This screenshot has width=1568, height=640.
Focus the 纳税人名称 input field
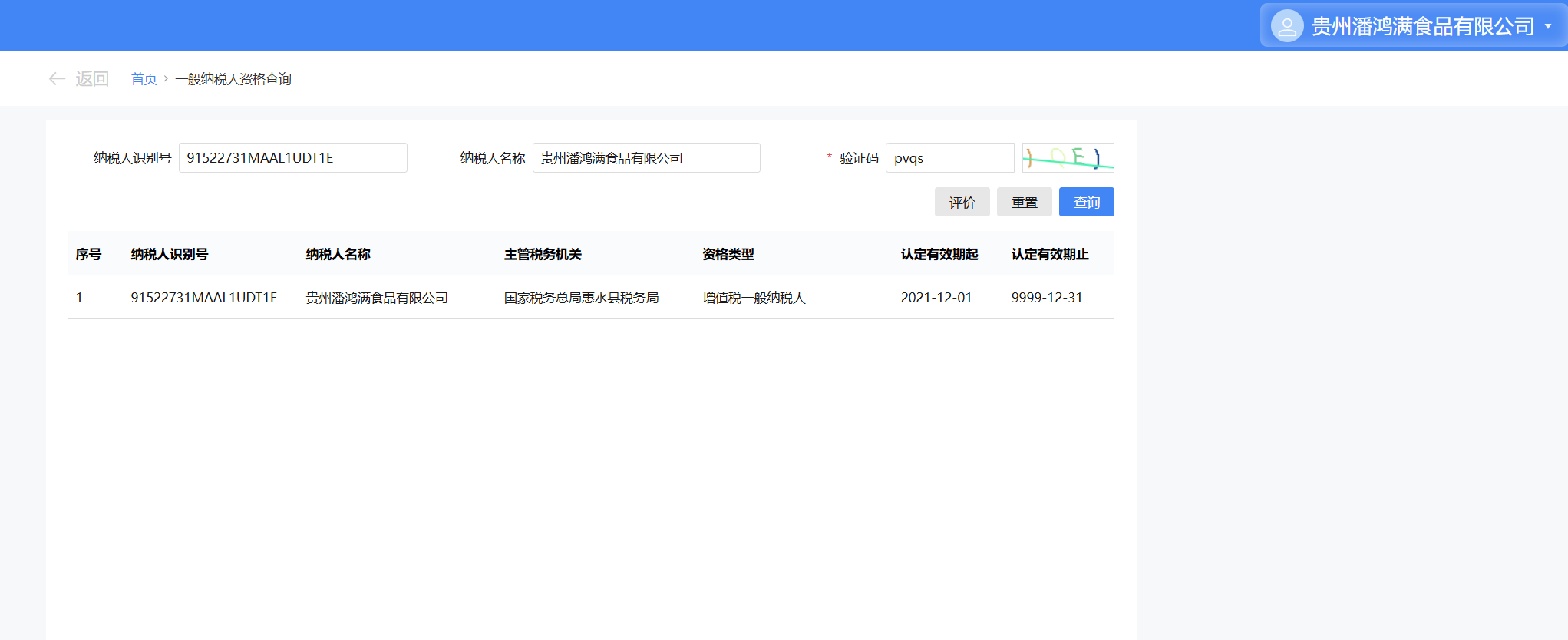pos(645,158)
